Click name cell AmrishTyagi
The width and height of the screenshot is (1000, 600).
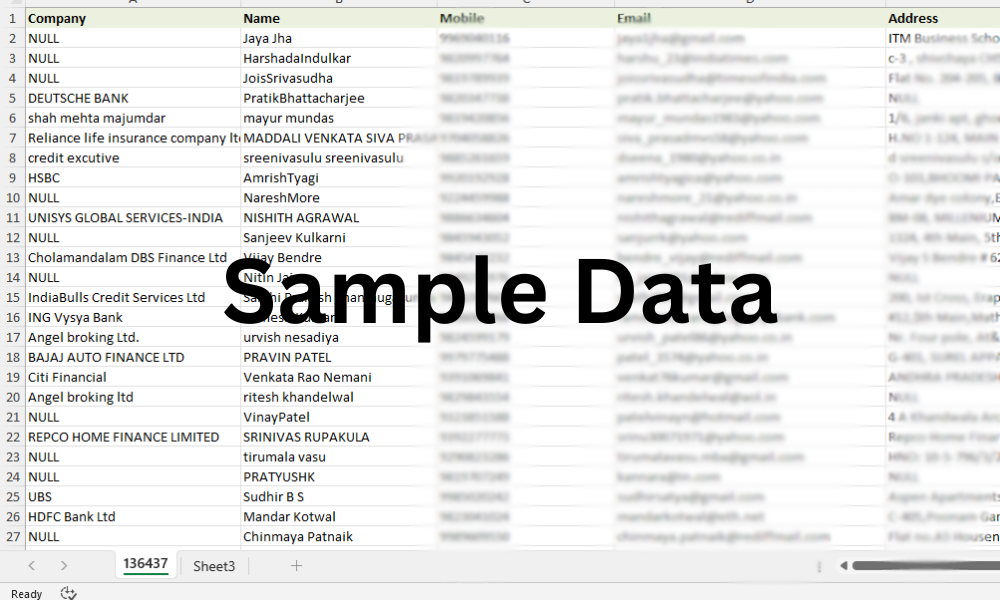(x=339, y=178)
